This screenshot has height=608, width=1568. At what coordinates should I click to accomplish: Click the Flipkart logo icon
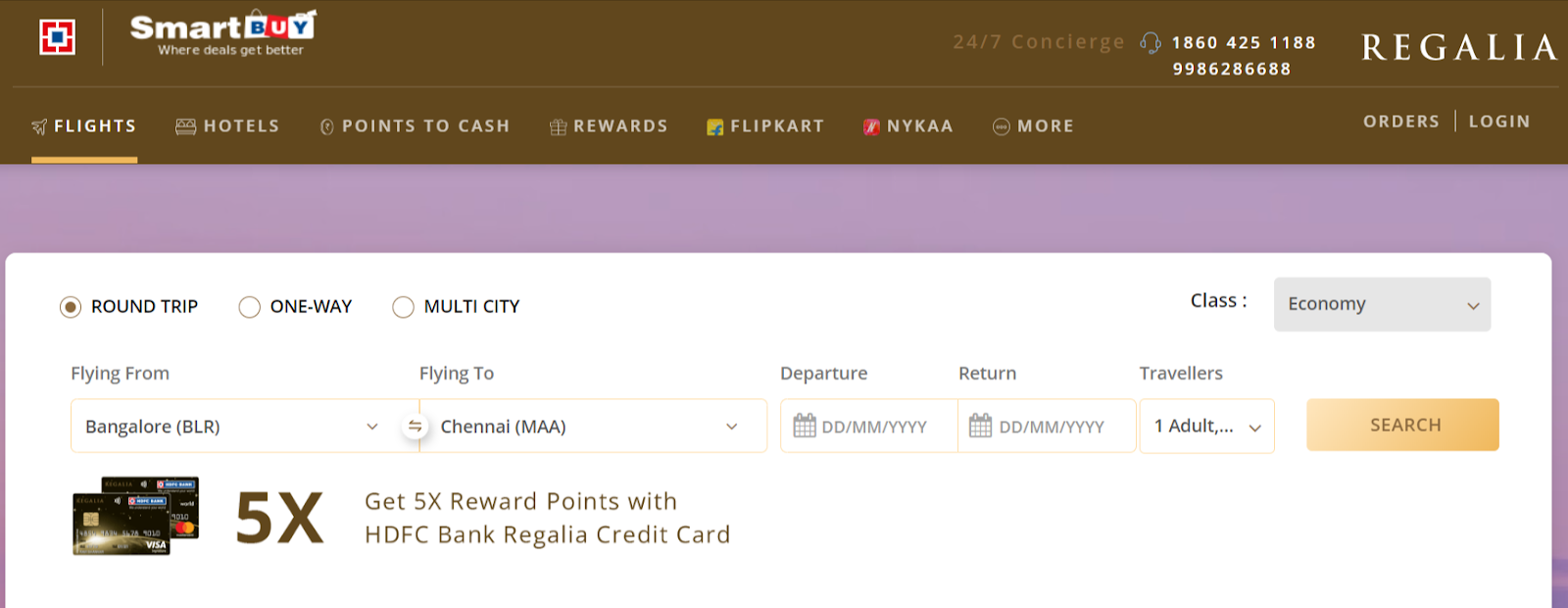[x=715, y=127]
